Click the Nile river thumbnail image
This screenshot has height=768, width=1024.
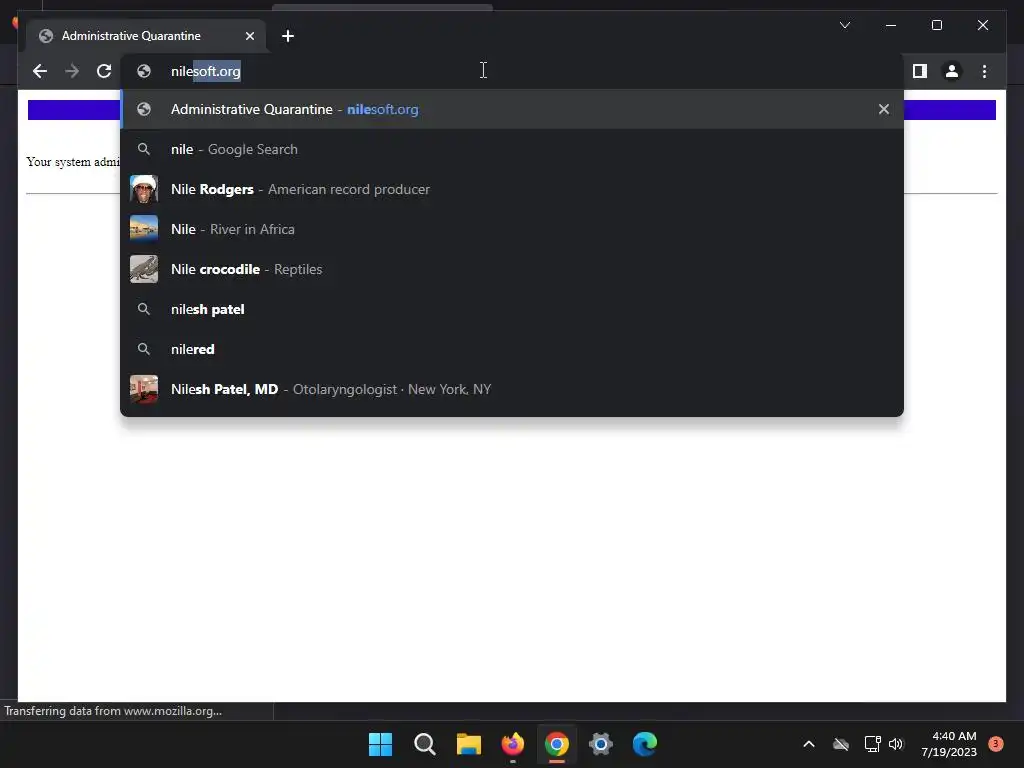pos(144,229)
